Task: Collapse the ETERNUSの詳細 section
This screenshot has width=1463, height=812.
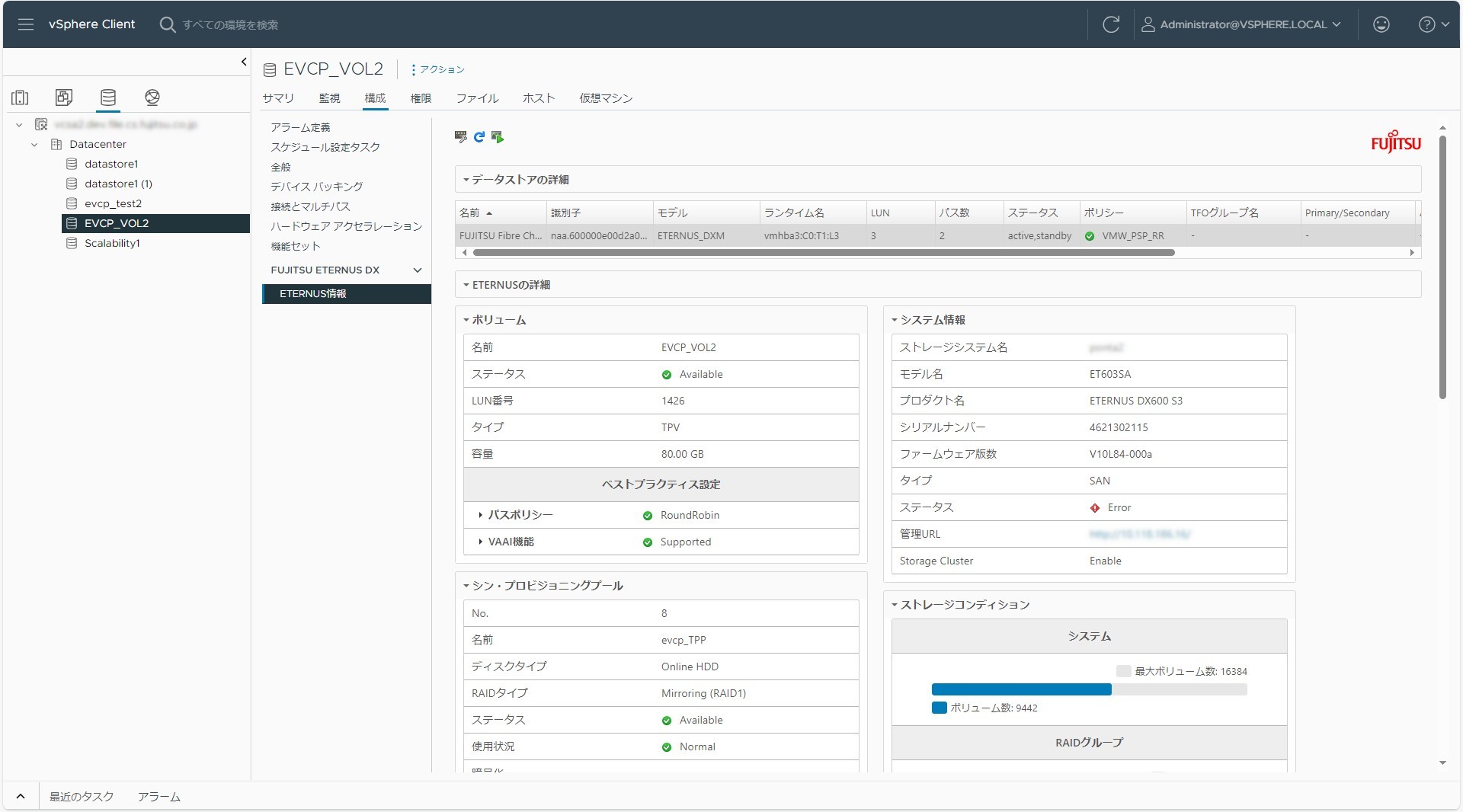Action: (x=466, y=285)
